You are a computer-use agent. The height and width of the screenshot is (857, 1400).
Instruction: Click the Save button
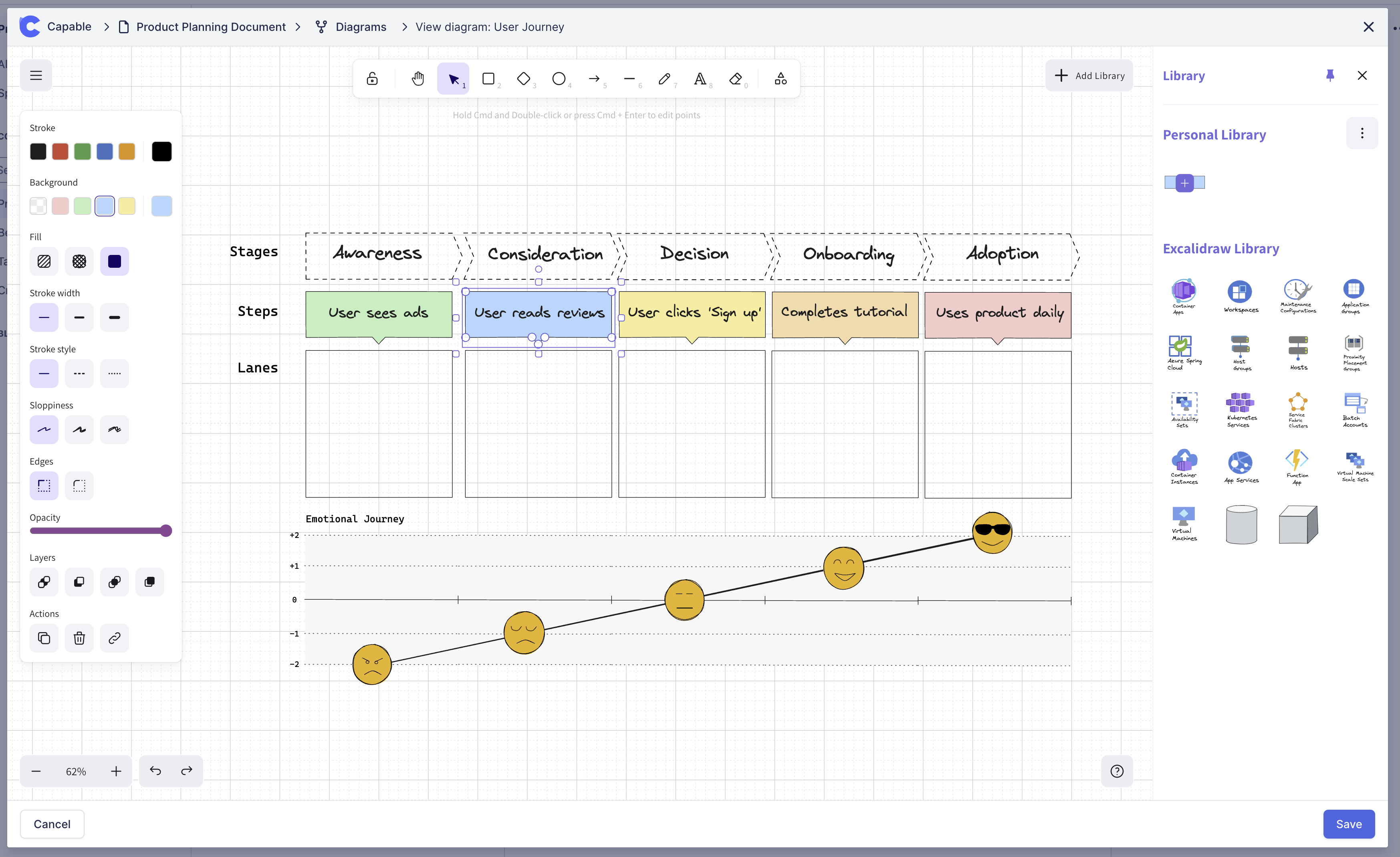(x=1348, y=823)
